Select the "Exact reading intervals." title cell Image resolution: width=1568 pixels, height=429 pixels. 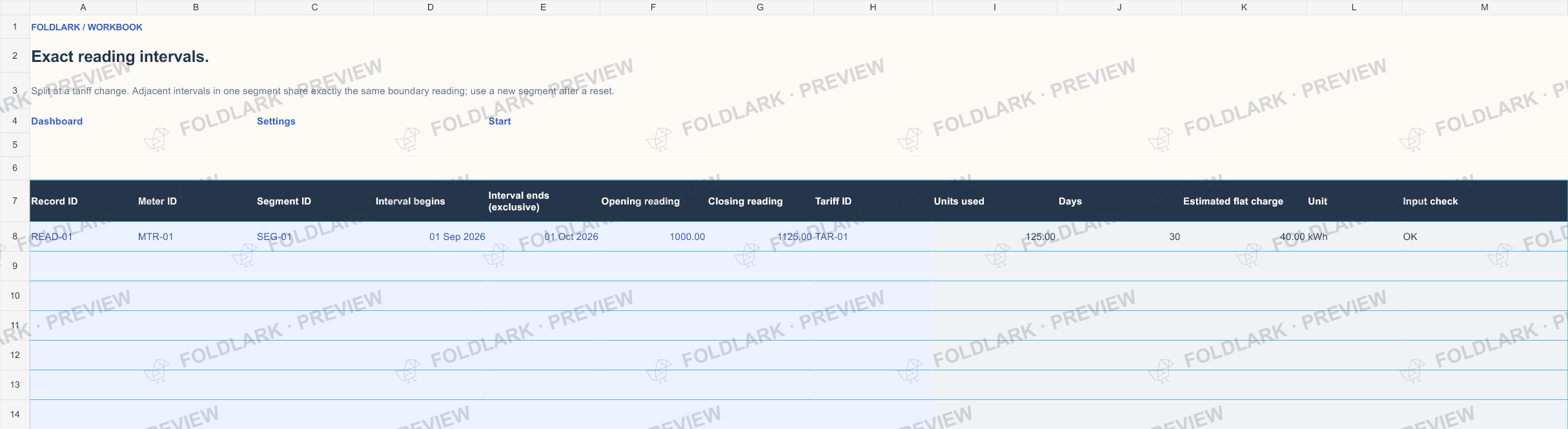(x=120, y=57)
